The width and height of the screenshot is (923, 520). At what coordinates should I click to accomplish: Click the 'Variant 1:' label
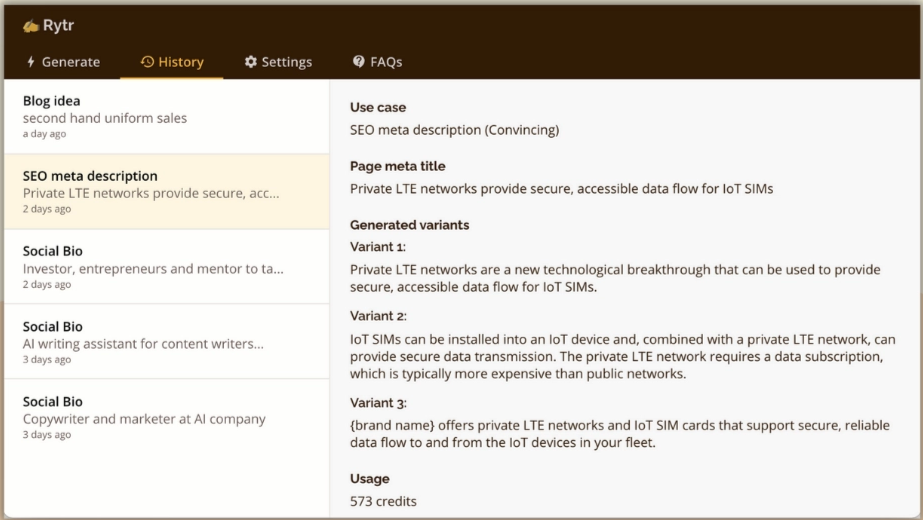(x=377, y=247)
